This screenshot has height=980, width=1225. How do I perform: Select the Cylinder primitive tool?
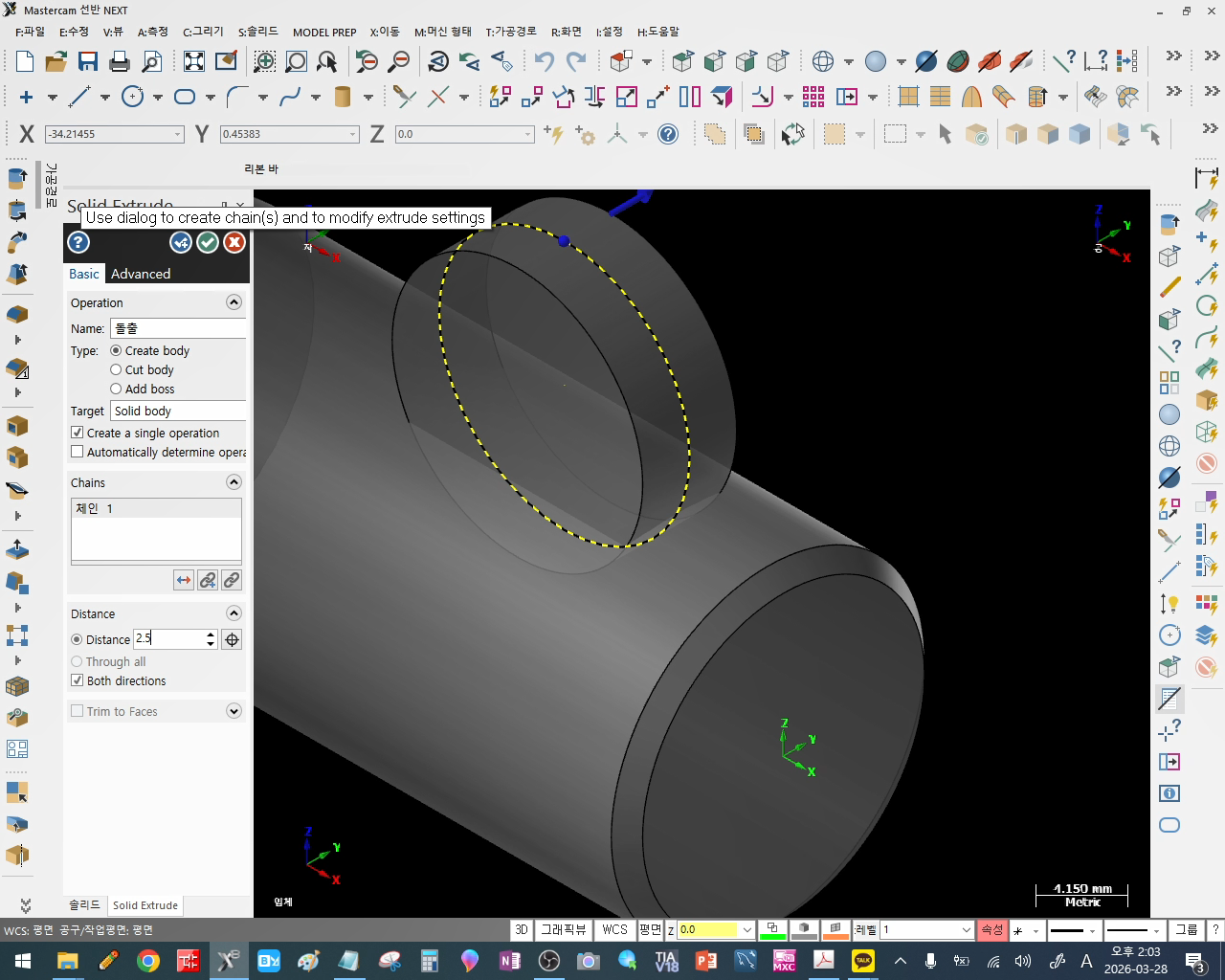[343, 97]
